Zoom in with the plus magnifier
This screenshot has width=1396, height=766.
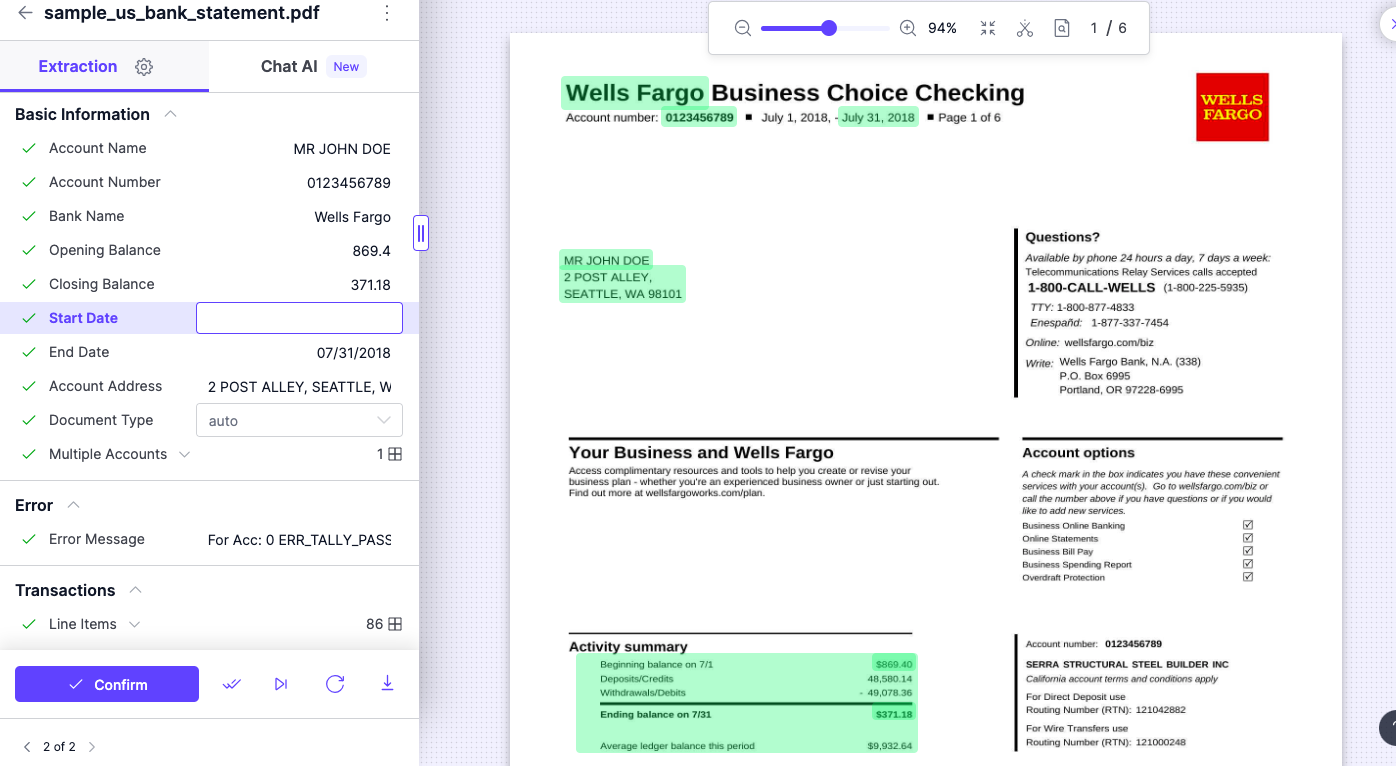[x=908, y=28]
